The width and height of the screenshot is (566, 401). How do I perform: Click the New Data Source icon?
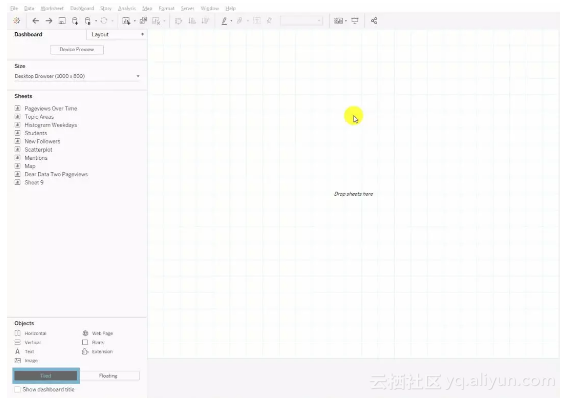pos(75,21)
